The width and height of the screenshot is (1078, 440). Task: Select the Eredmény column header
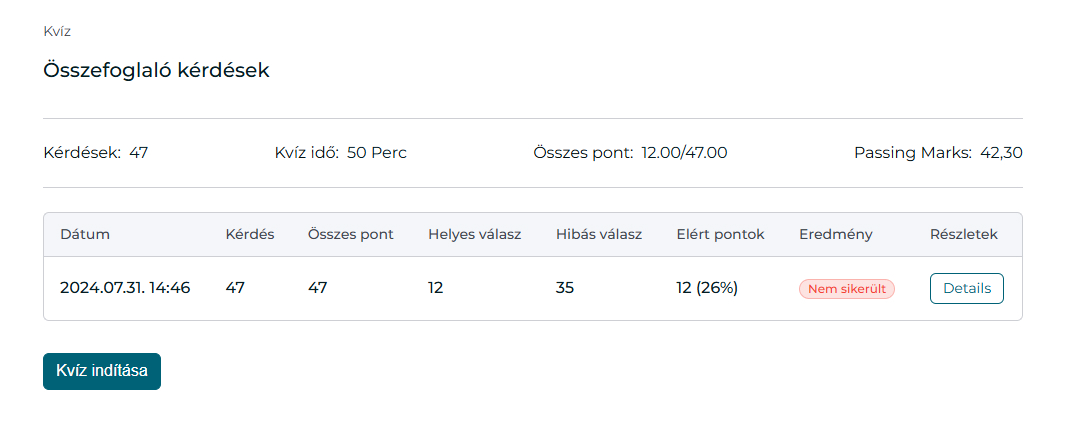click(835, 234)
